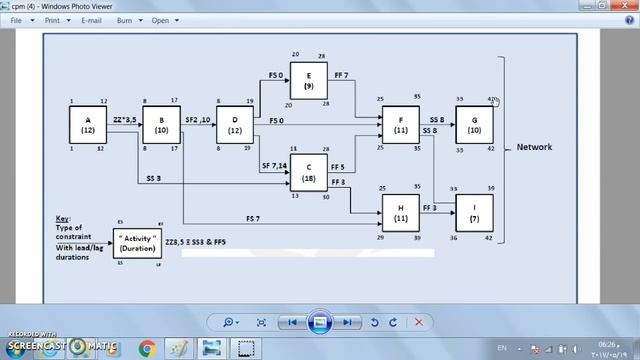Click activity box E (9)
The height and width of the screenshot is (360, 640).
(309, 80)
